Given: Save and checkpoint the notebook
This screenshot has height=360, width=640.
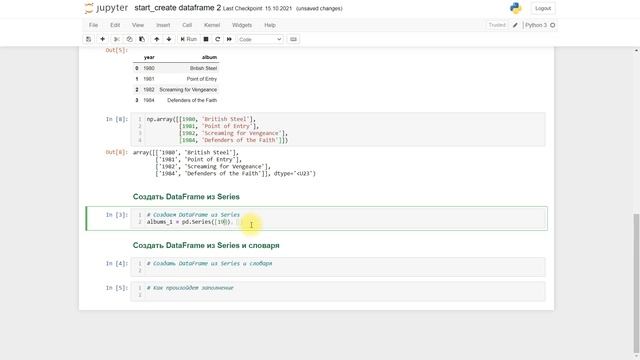Looking at the screenshot, I should [x=88, y=39].
